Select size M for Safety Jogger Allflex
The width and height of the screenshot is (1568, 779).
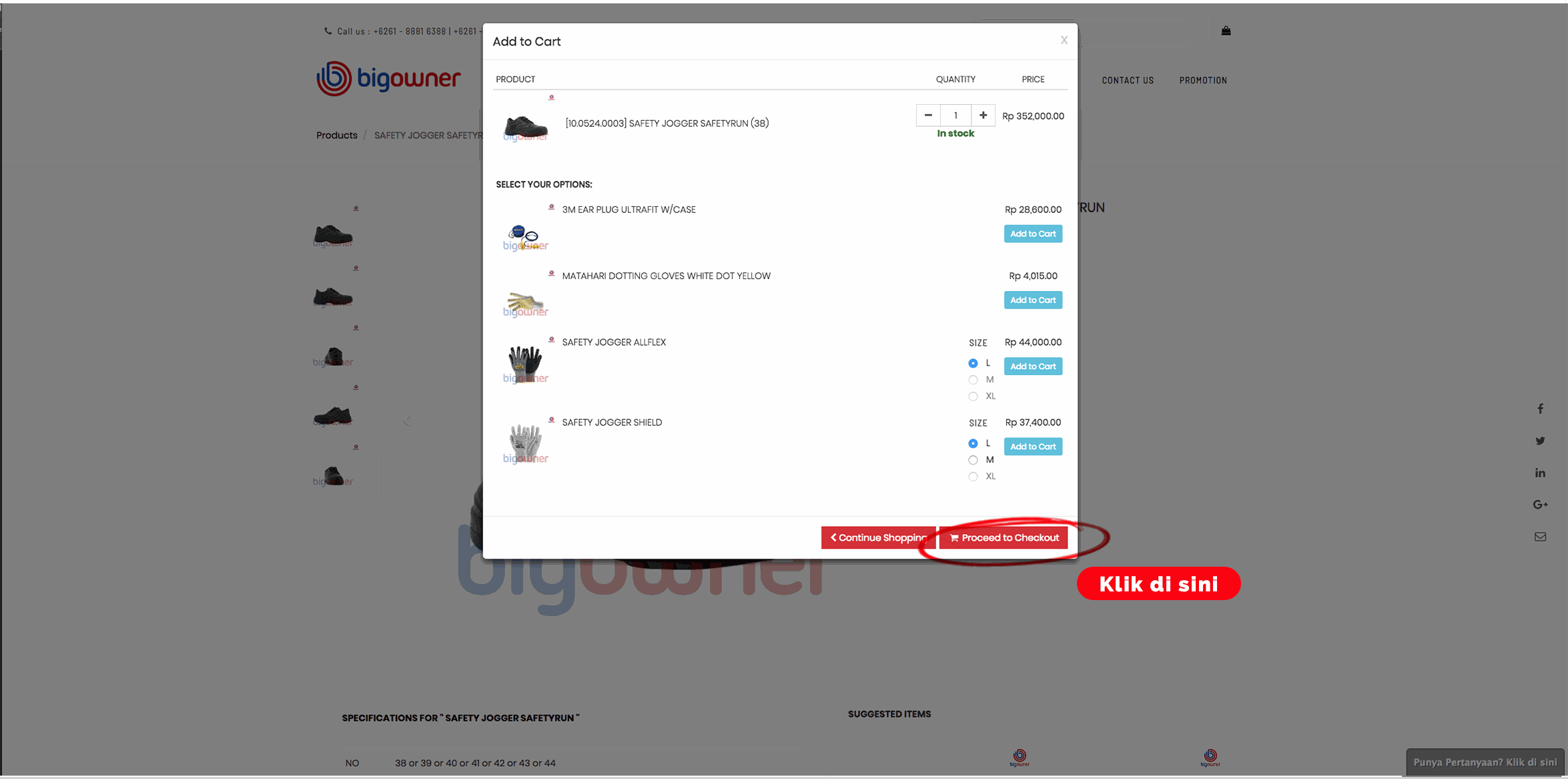tap(973, 380)
